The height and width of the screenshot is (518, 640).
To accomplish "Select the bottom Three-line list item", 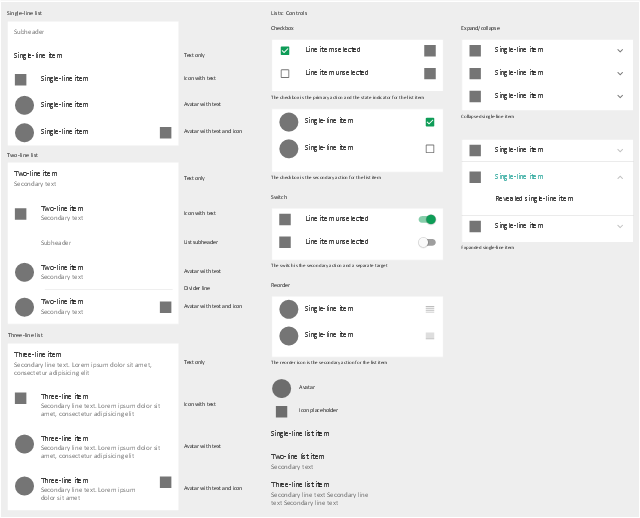I will pyautogui.click(x=300, y=485).
